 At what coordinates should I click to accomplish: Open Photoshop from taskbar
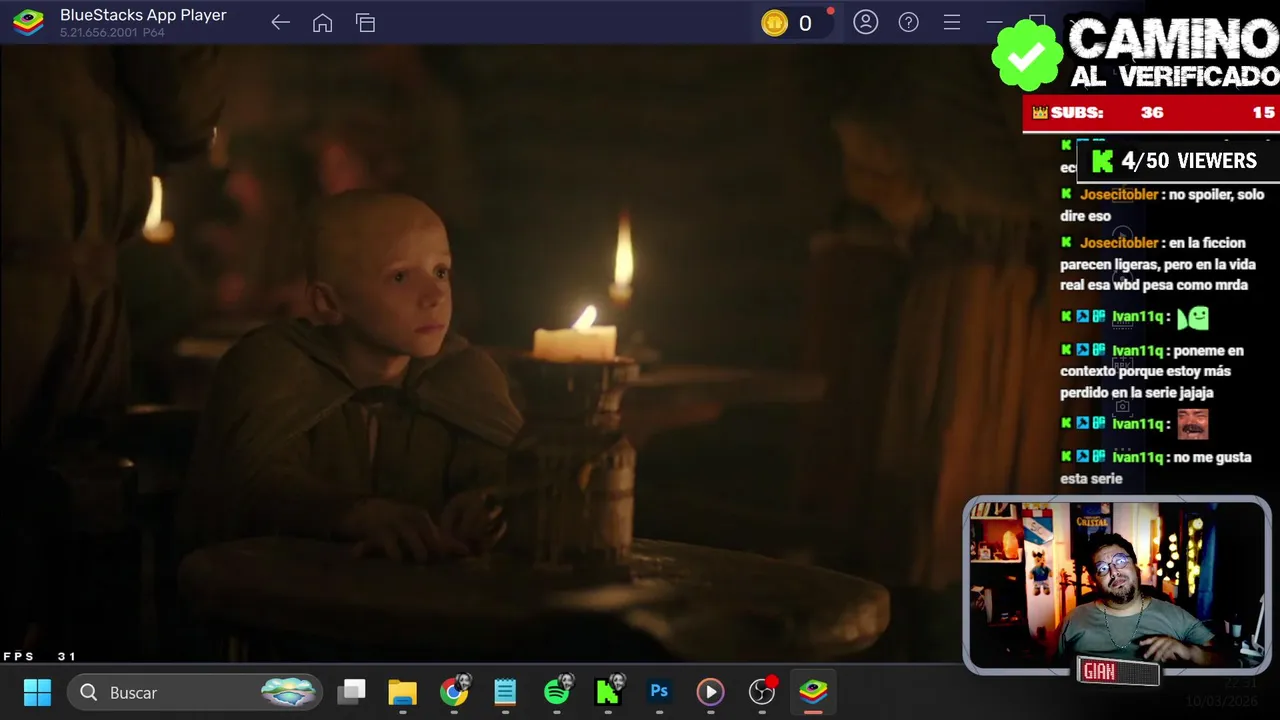tap(659, 691)
